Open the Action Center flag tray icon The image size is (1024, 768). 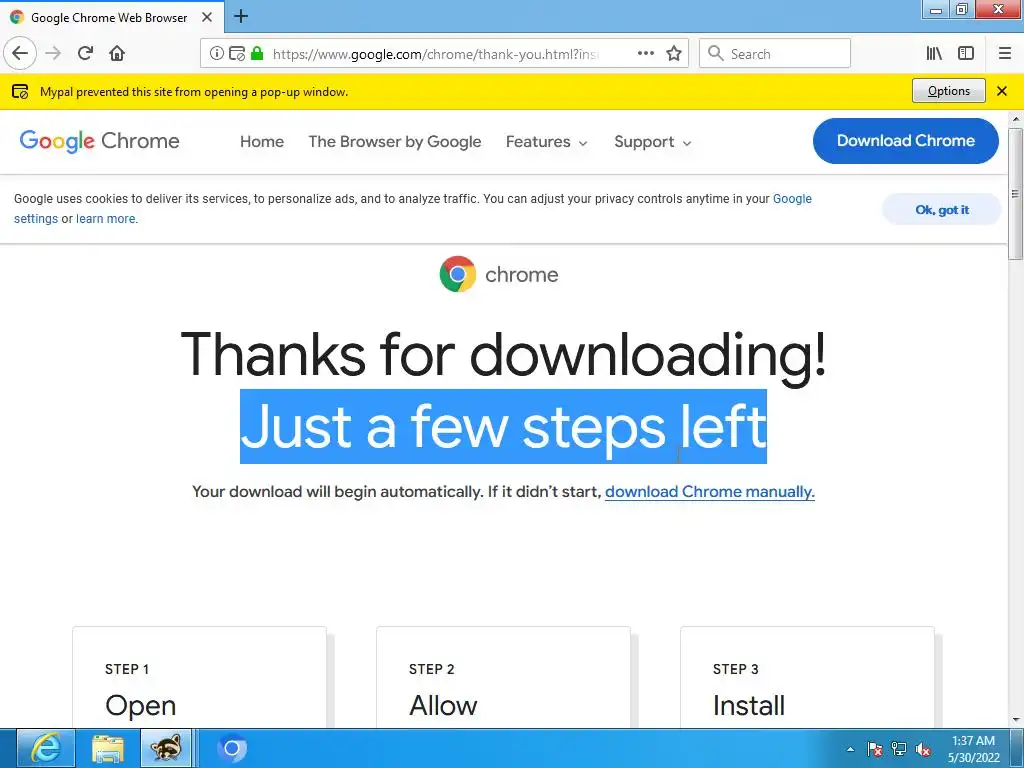875,749
